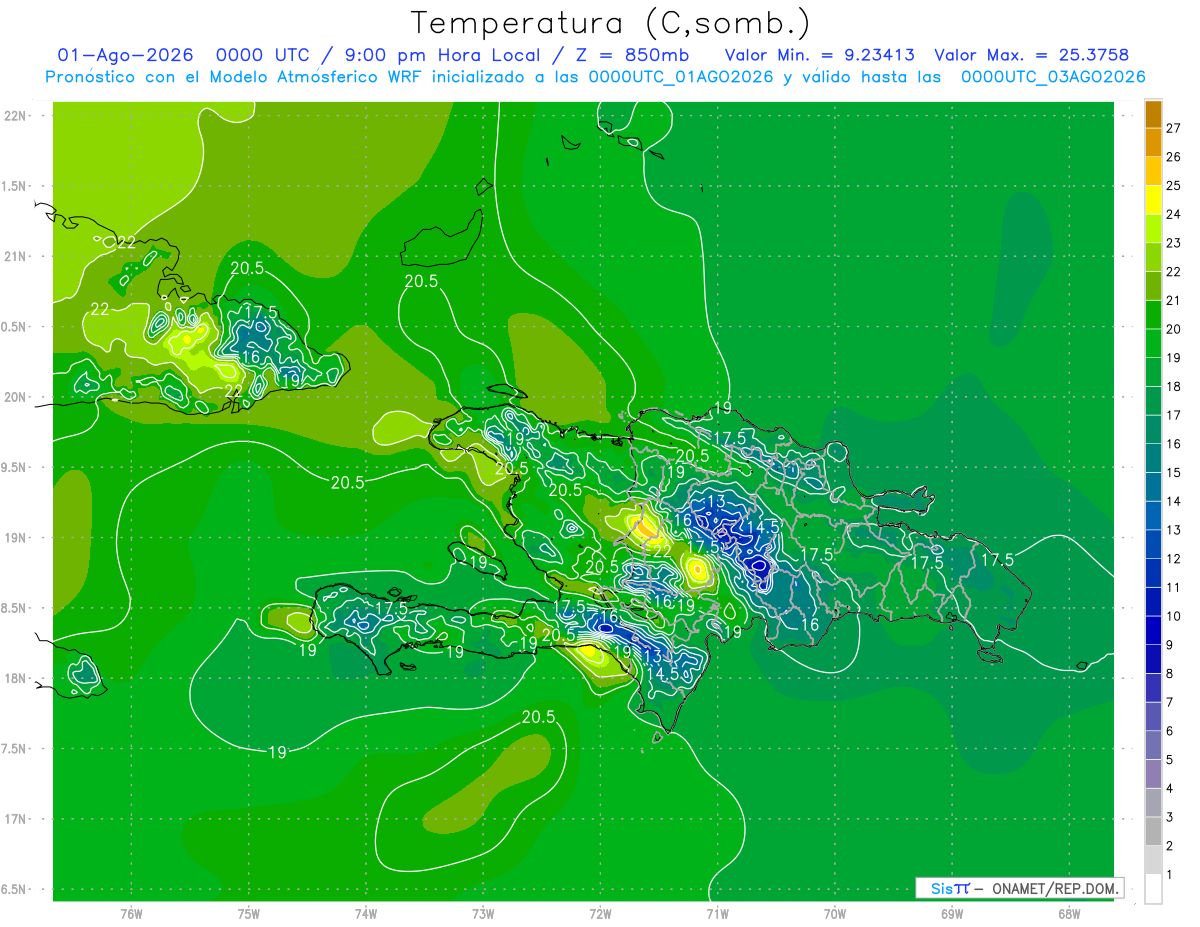Click legend value '20' on the color bar
Screen dimensions: 1200x927
1173,329
